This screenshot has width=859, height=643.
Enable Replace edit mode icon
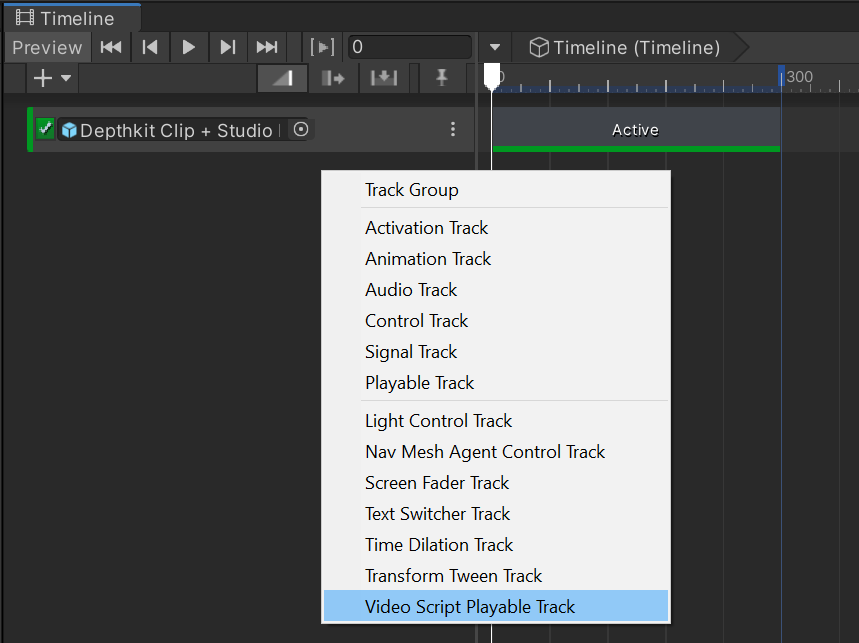(x=384, y=78)
